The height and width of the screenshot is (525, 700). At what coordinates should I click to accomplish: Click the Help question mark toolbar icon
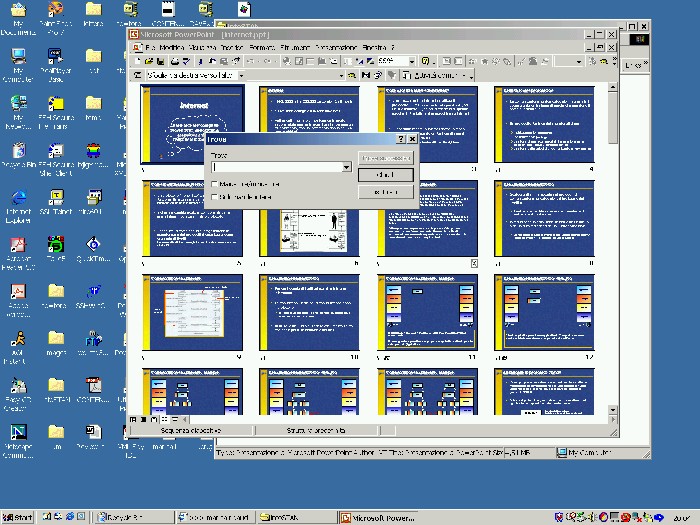425,61
